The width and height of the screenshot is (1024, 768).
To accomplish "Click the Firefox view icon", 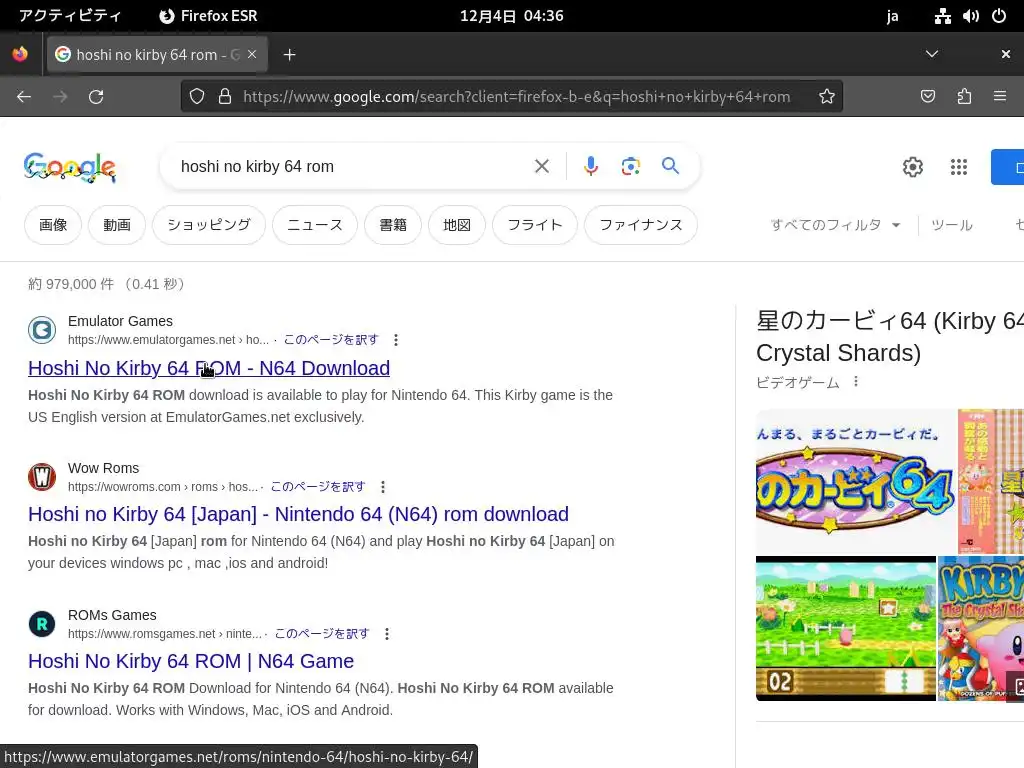I will pos(20,54).
